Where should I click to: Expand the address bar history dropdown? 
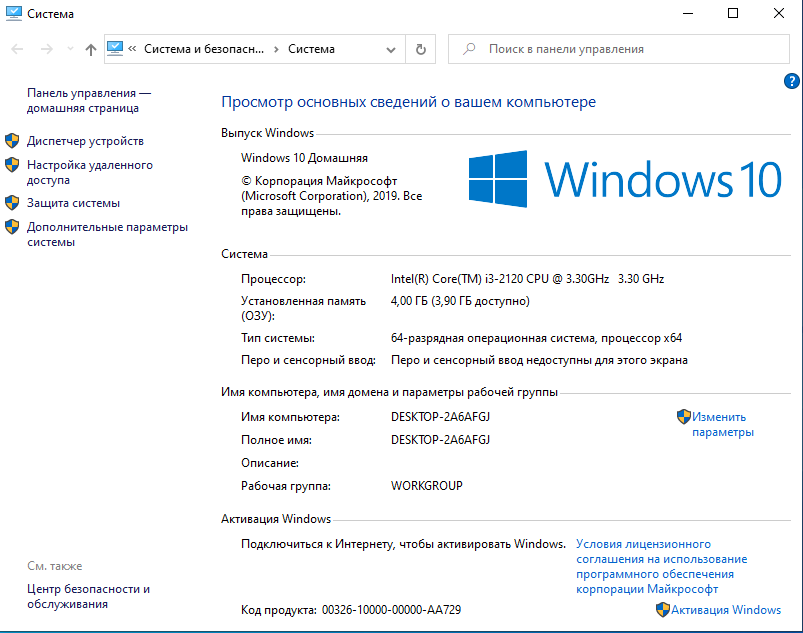pos(391,50)
